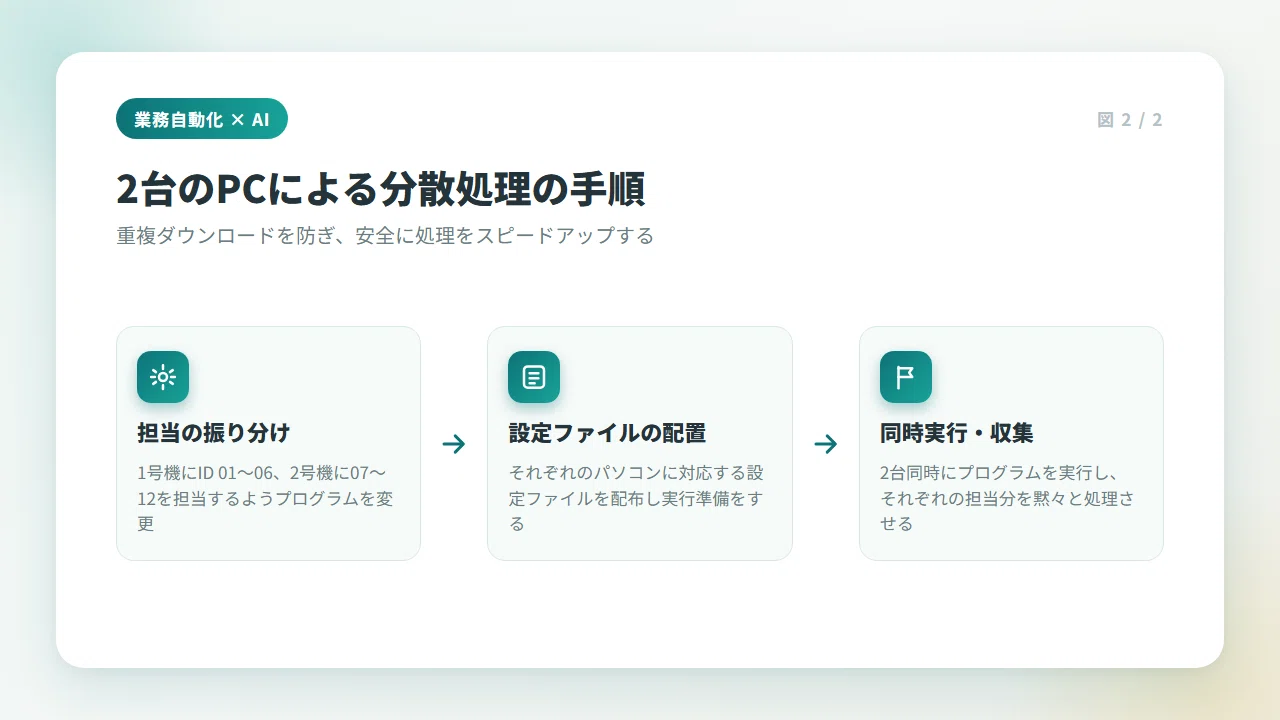Click the 同時実行・収集 heading
This screenshot has height=720, width=1280.
point(957,433)
